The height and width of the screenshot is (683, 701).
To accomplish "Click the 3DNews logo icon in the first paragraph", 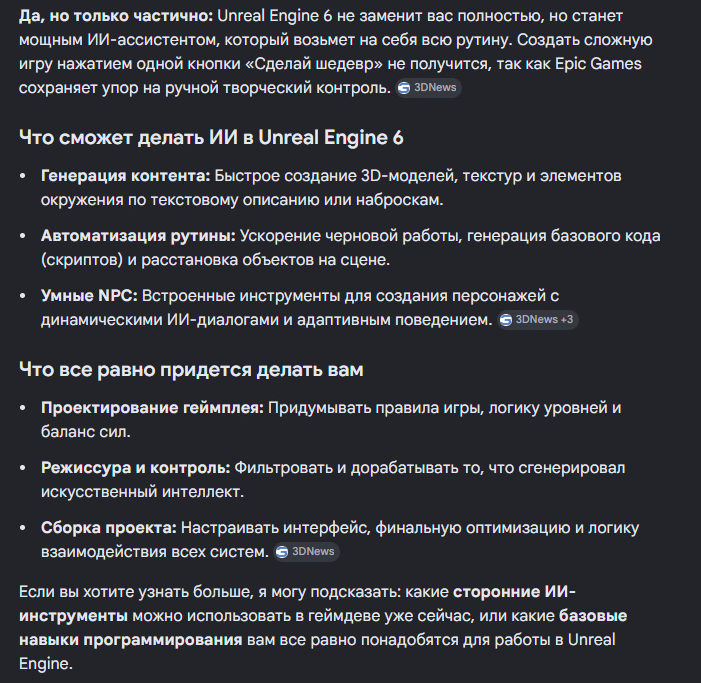I will (x=404, y=88).
